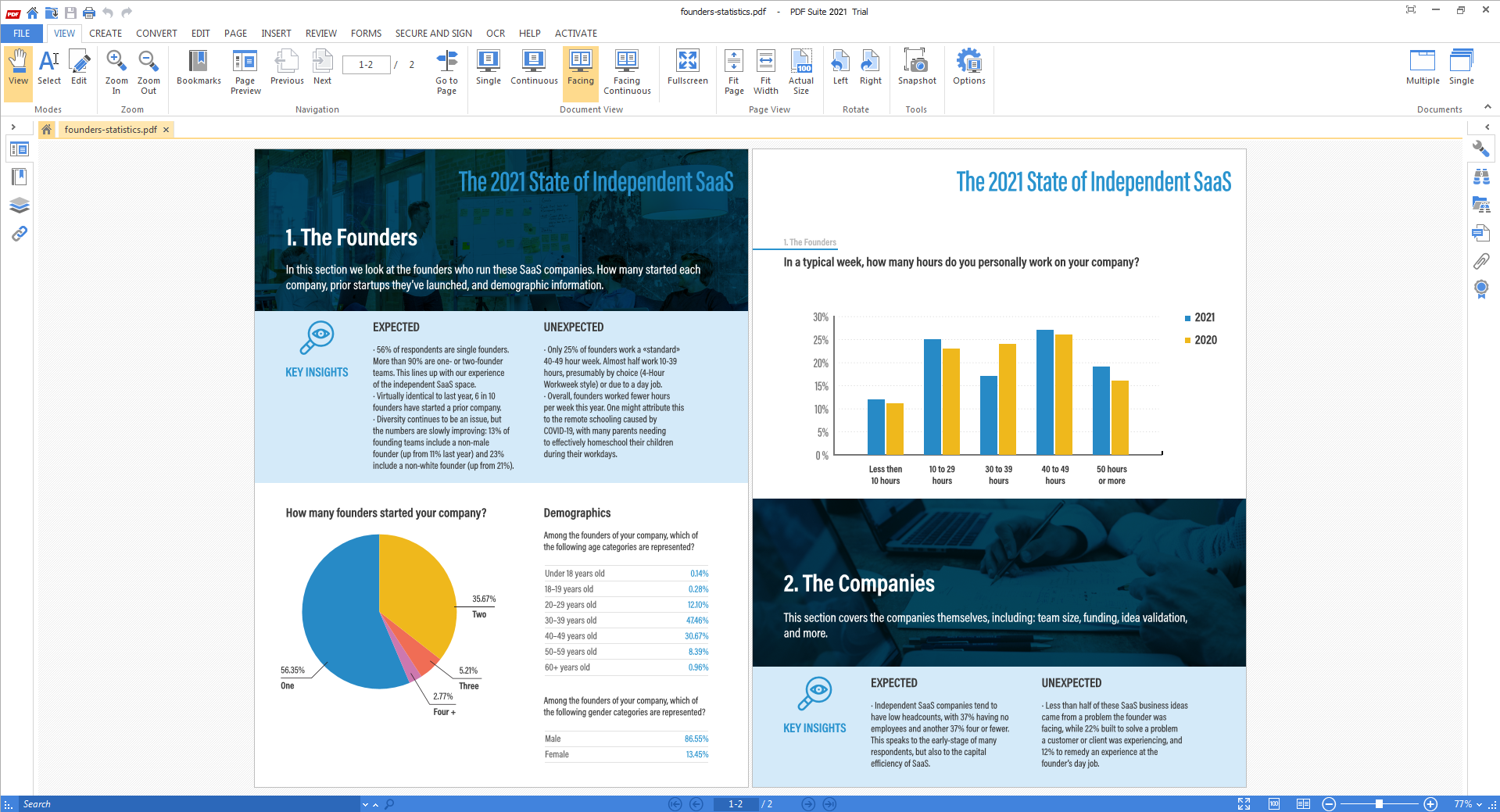Switch to the CREATE ribbon tab
The width and height of the screenshot is (1500, 812).
(105, 33)
